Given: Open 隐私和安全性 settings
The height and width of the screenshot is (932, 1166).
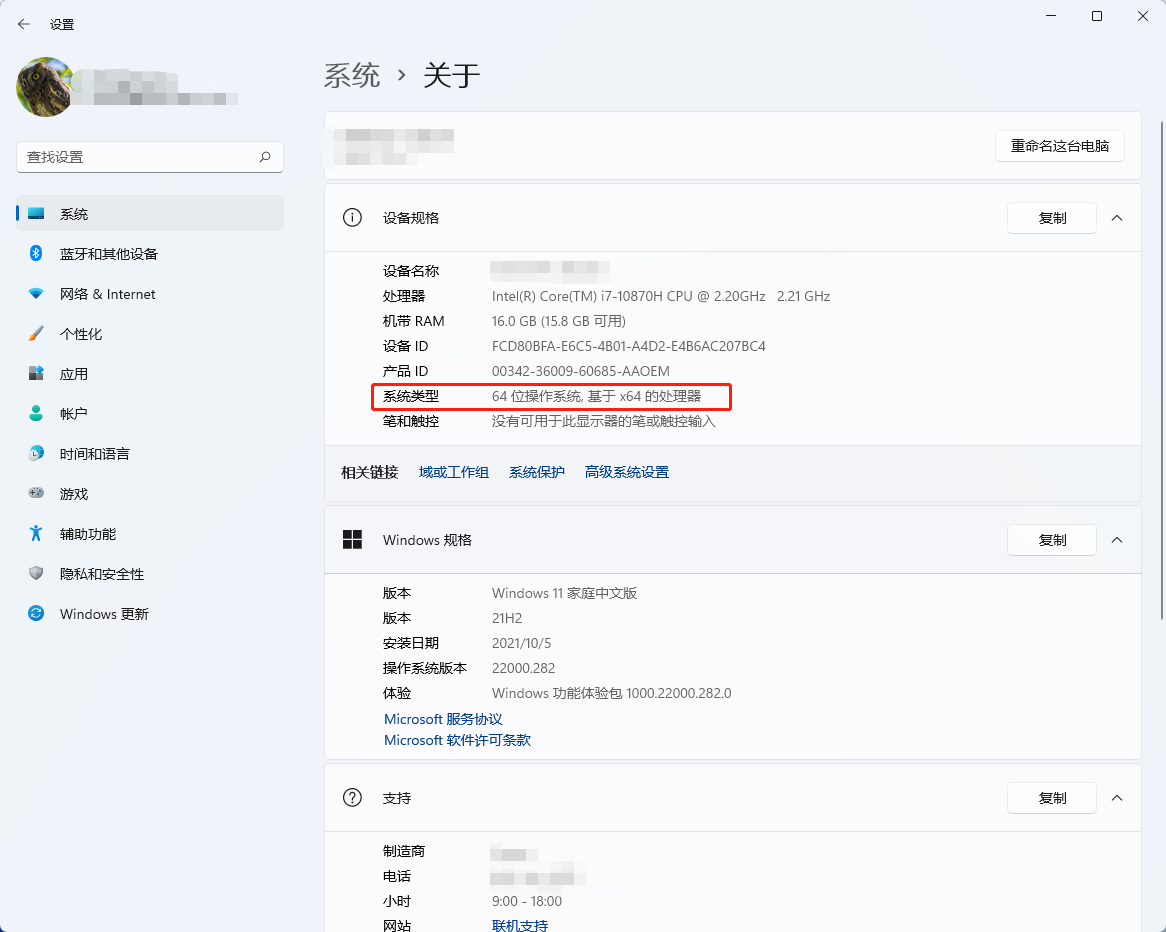Looking at the screenshot, I should [x=149, y=574].
